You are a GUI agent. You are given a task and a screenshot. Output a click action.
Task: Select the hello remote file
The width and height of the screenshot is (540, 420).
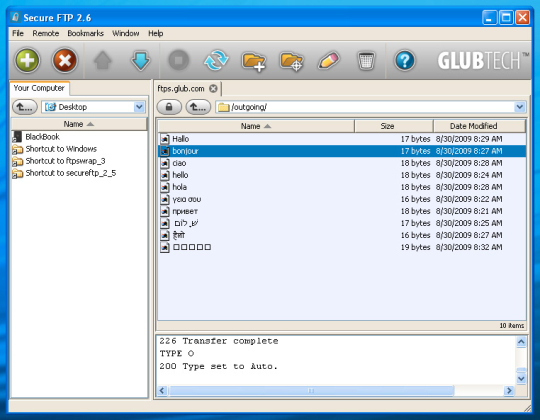[x=342, y=175]
